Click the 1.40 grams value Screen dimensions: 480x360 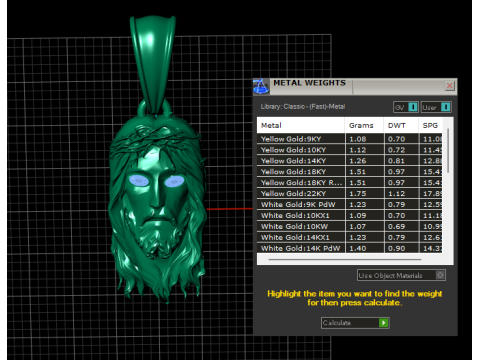point(358,248)
